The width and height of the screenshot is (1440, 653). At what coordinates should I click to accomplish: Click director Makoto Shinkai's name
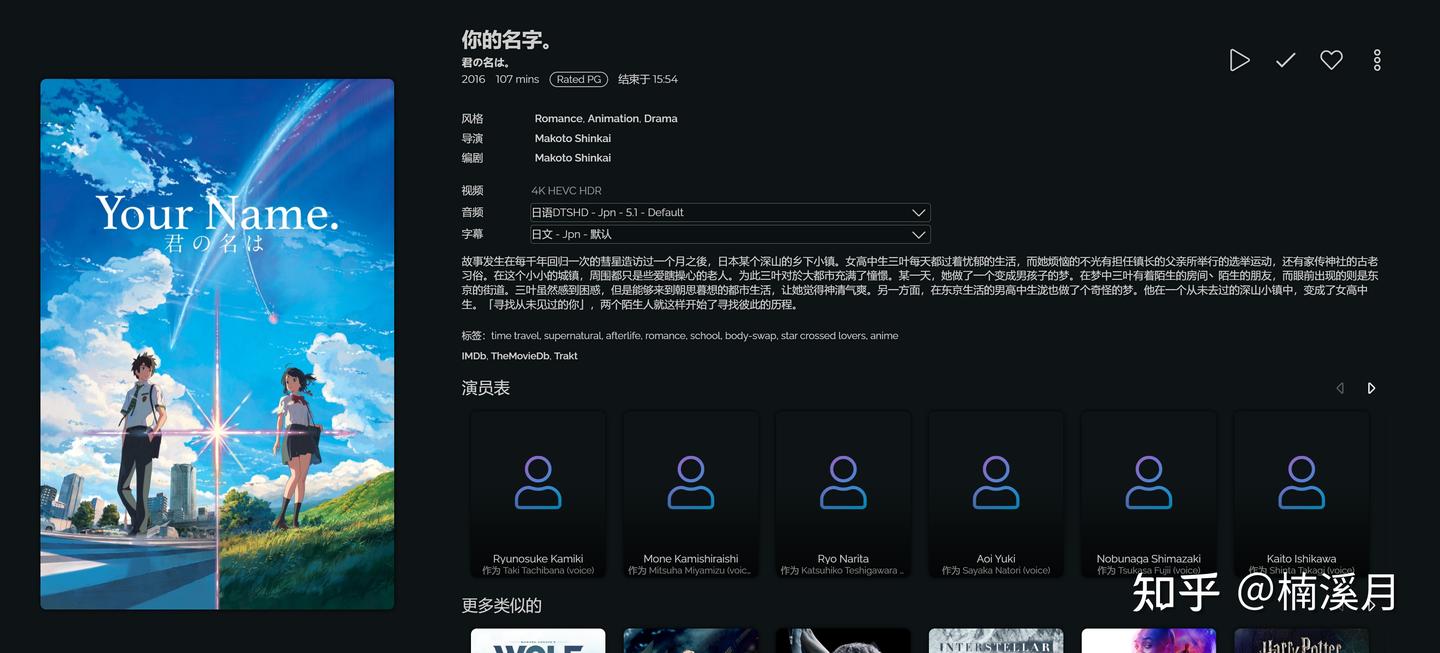[x=572, y=136]
